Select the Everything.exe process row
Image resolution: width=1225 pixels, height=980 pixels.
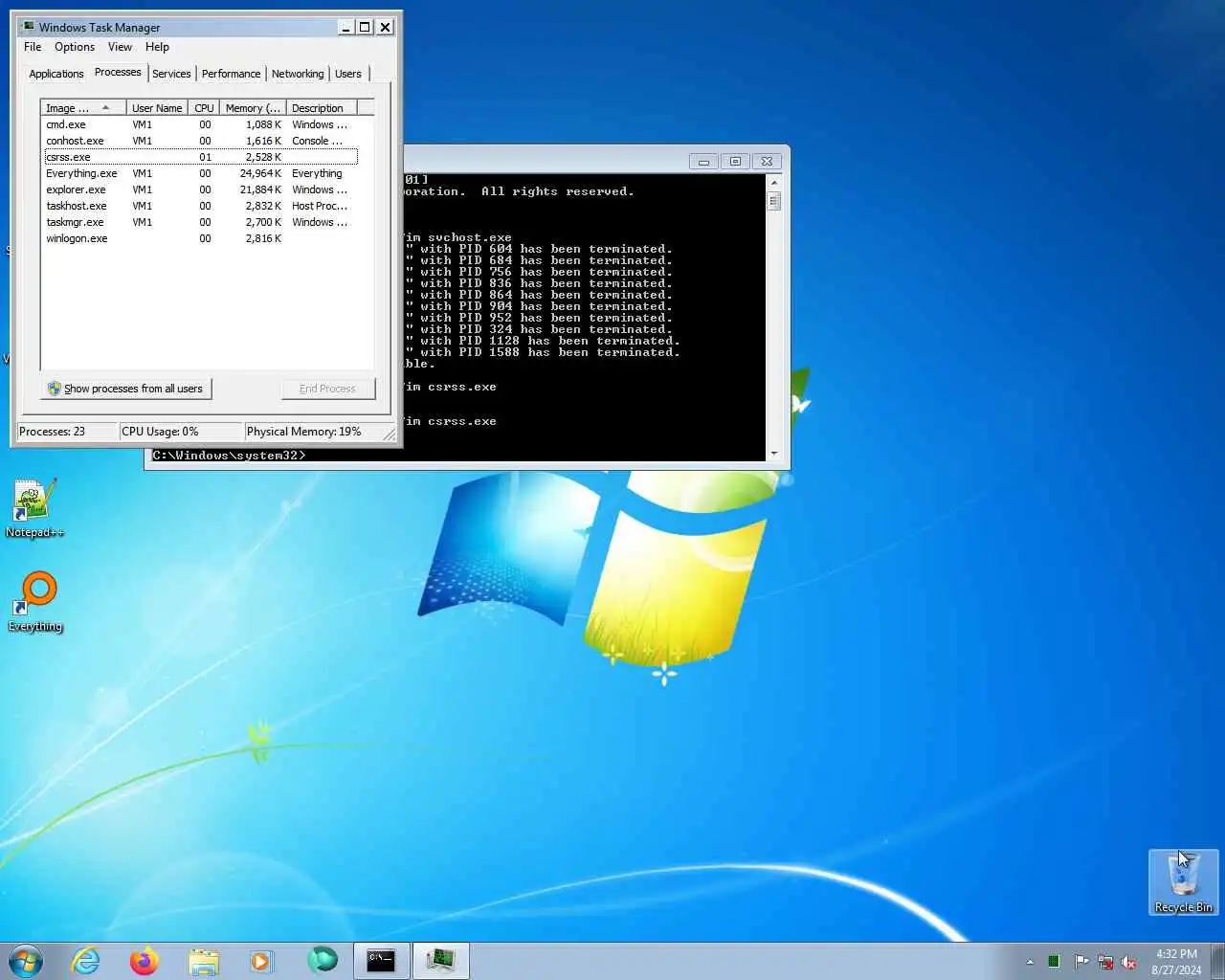click(x=201, y=173)
